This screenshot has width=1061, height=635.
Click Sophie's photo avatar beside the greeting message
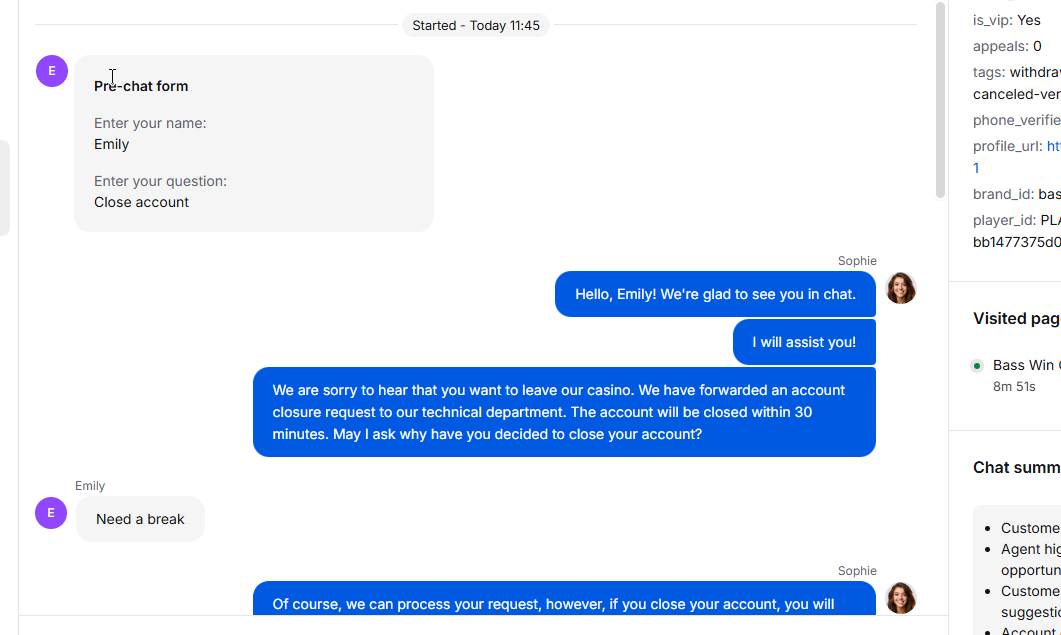(901, 288)
